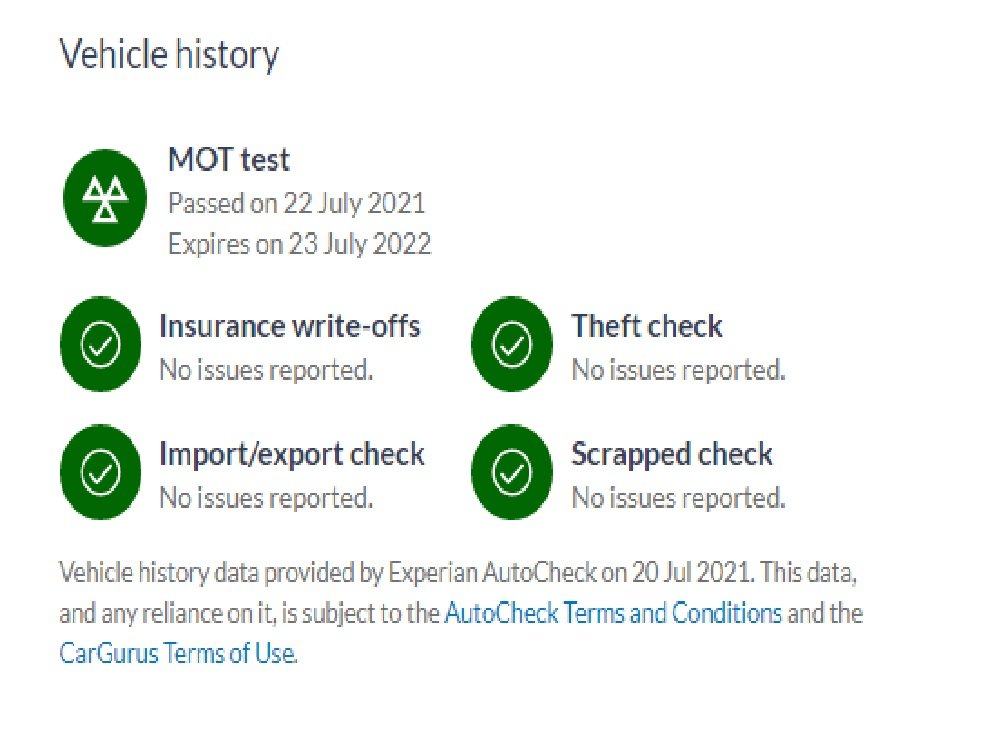Select the Import/export check label

[292, 454]
